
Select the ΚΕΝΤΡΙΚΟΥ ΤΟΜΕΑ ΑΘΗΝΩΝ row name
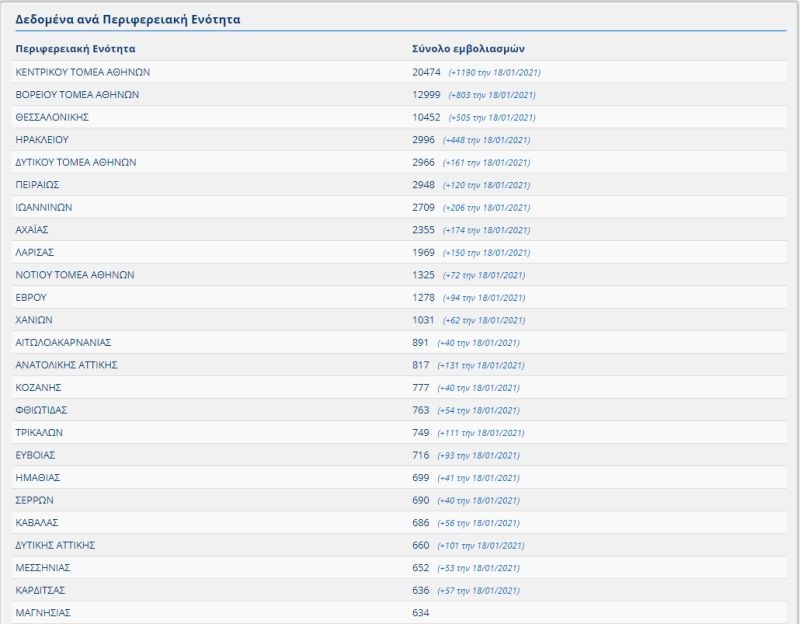point(83,72)
